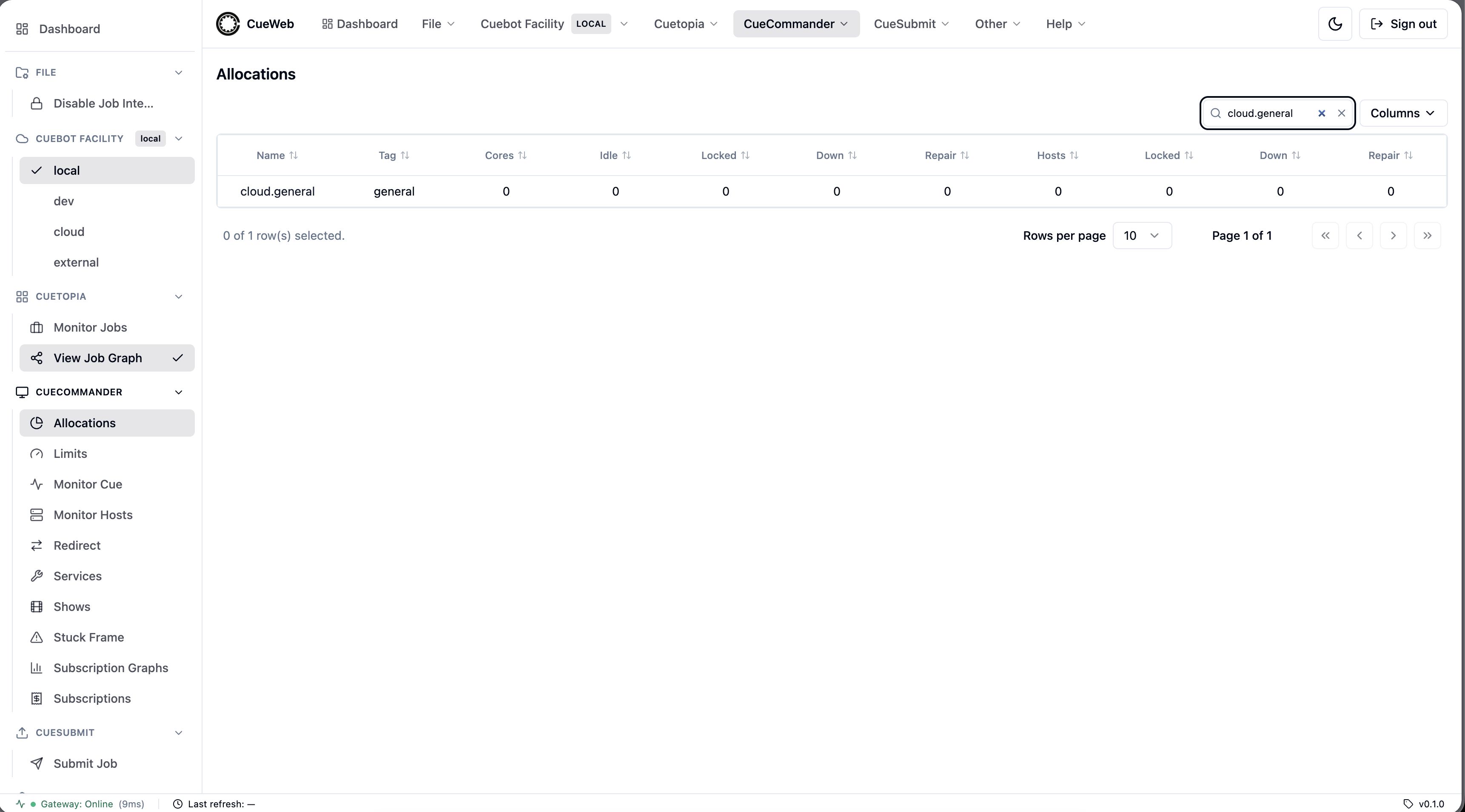Open Shows film icon
1465x812 pixels.
point(37,607)
